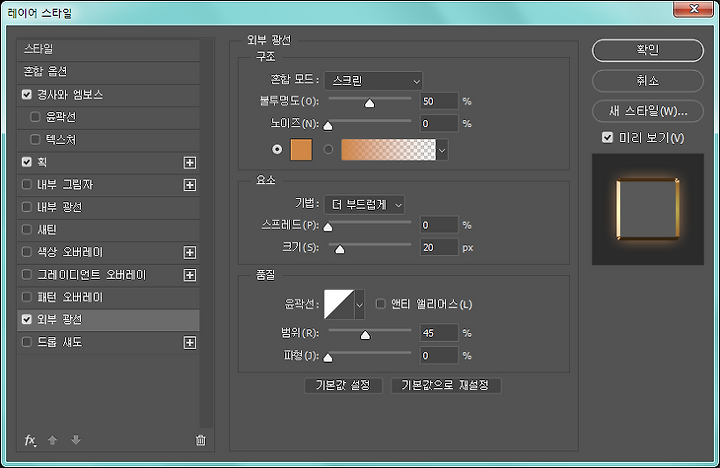Open orange glow color swatch
The width and height of the screenshot is (720, 468).
301,150
